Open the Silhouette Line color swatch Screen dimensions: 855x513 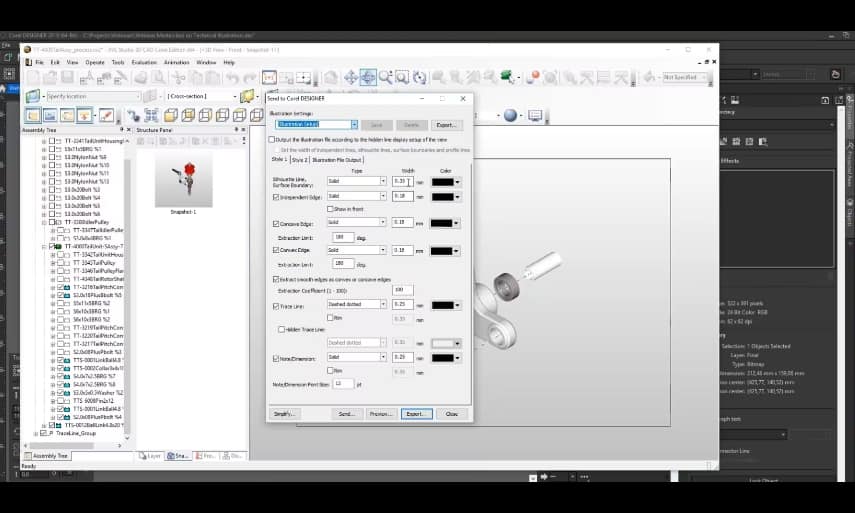point(445,181)
